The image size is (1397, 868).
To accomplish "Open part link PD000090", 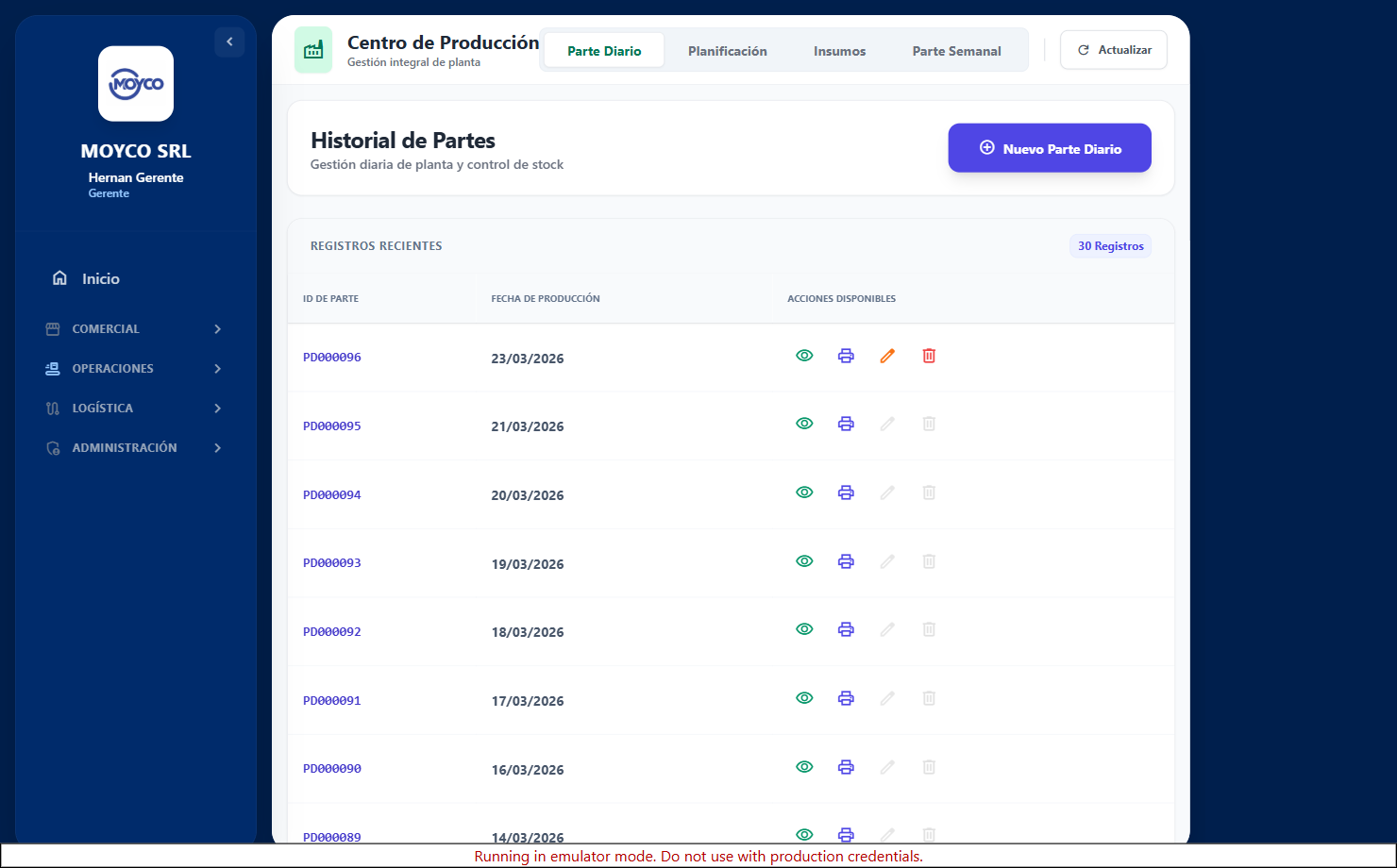I will tap(332, 769).
